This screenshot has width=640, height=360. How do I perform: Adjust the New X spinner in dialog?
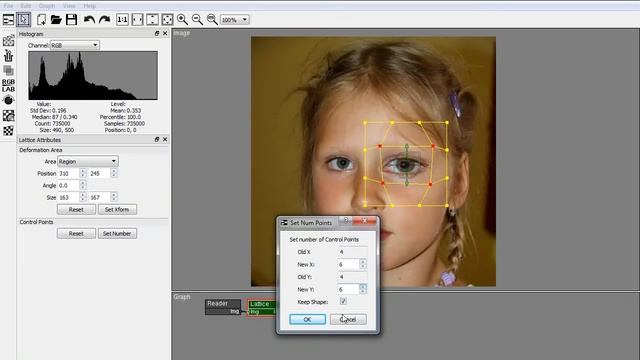(363, 264)
